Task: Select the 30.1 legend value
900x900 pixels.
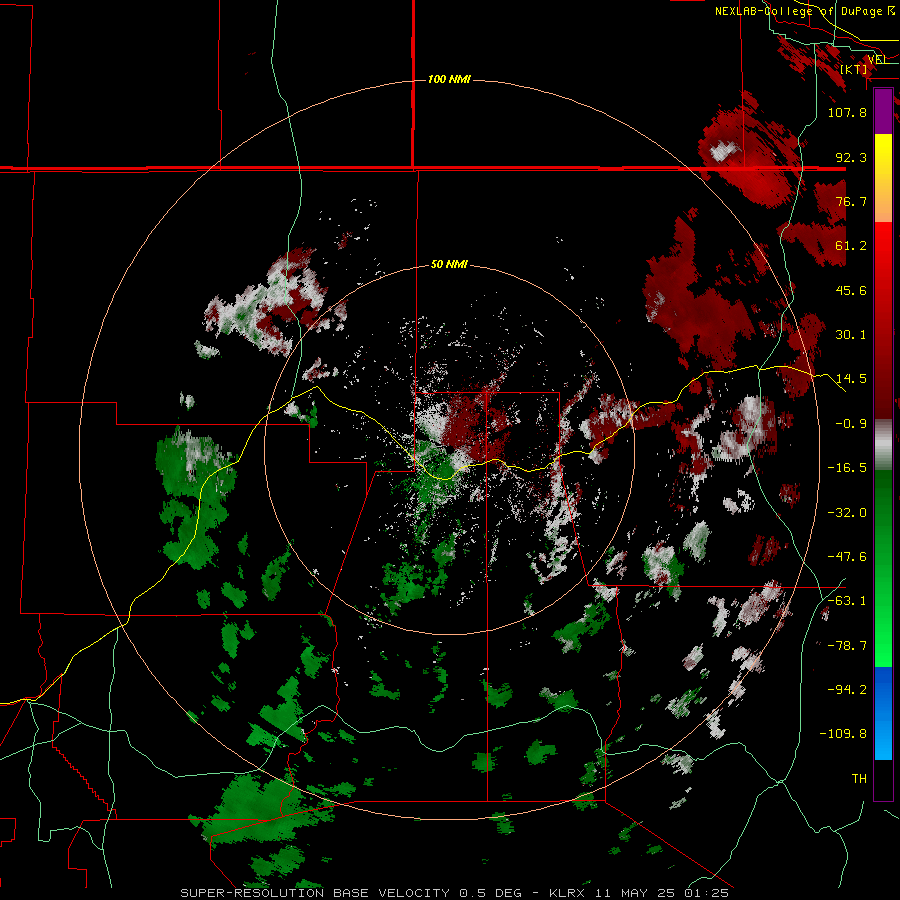Action: coord(851,335)
